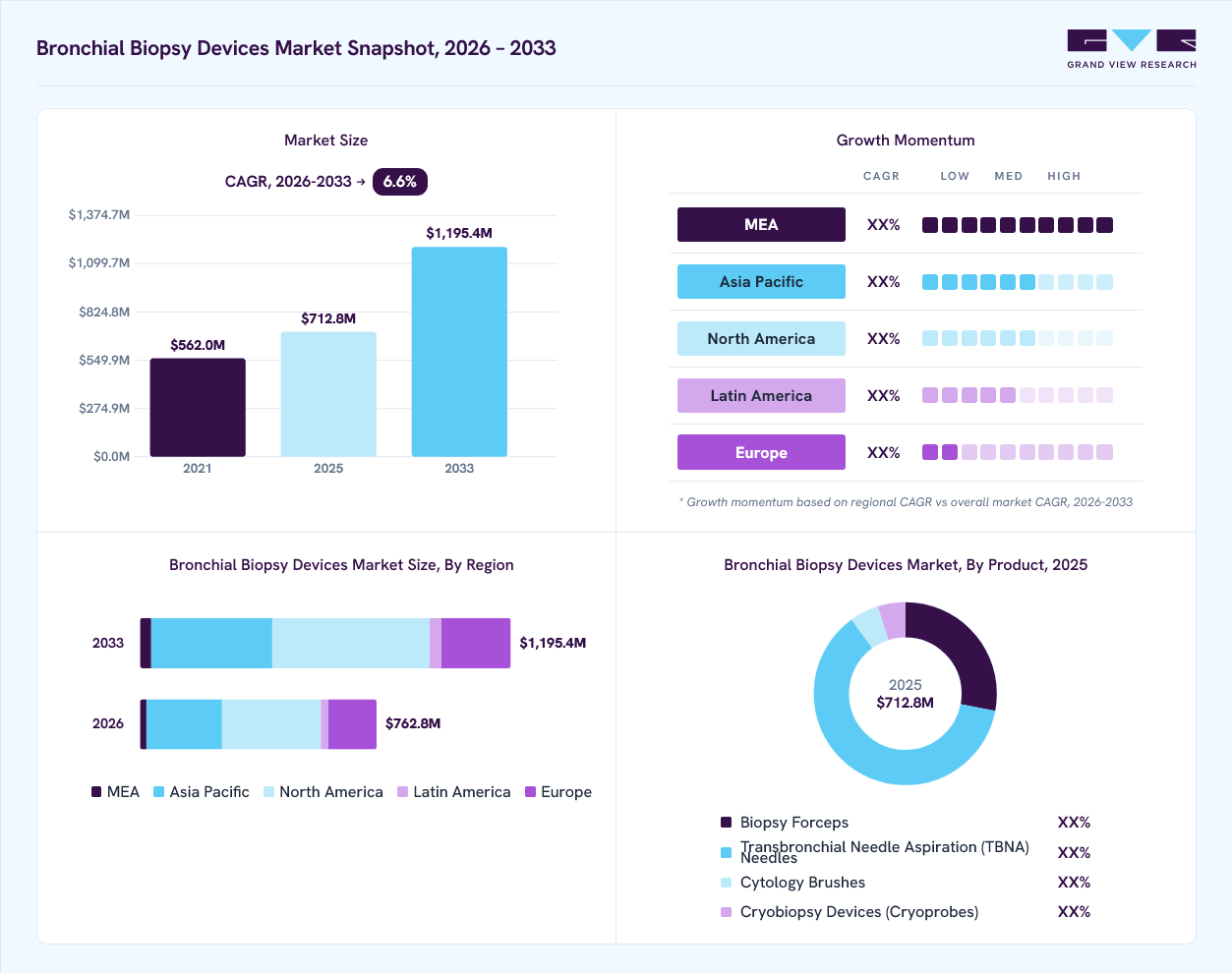Click Latin America legend swatch
This screenshot has height=973, width=1232.
coord(403,792)
